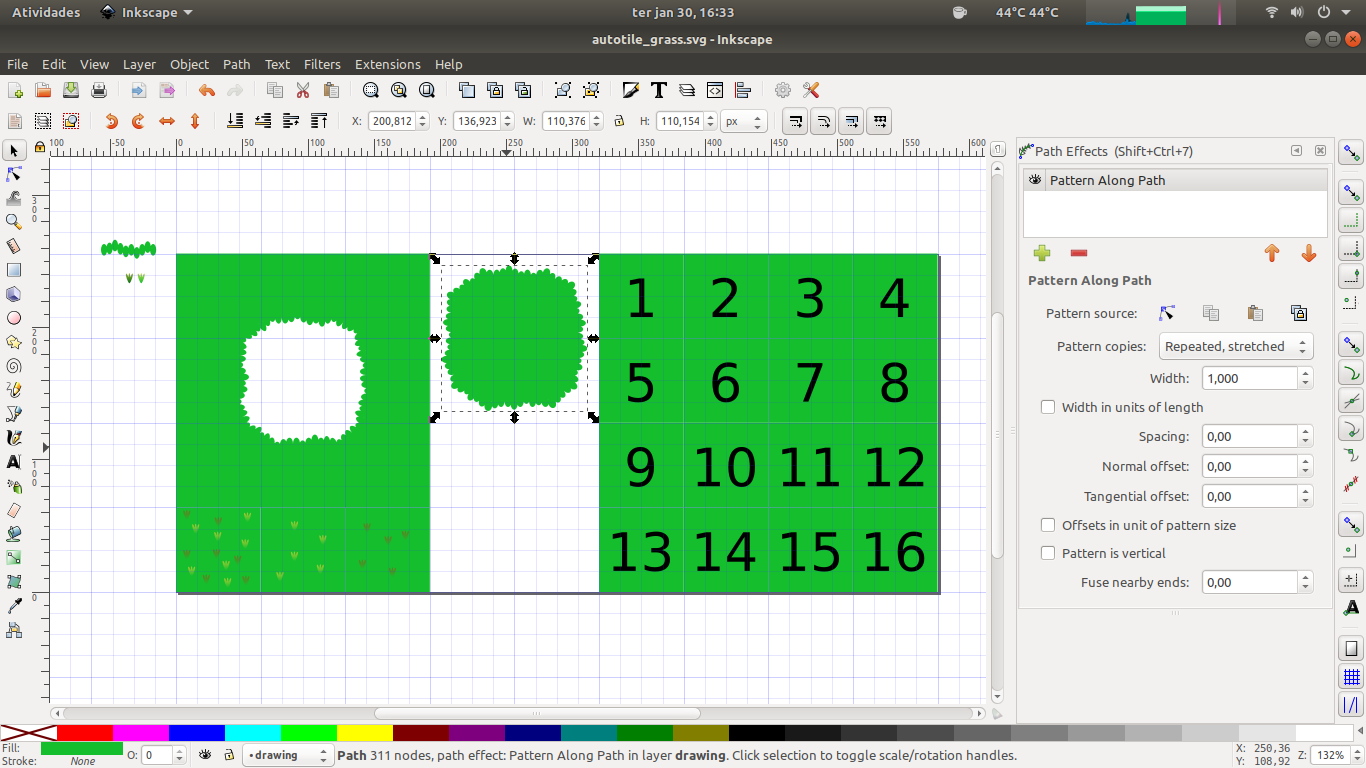This screenshot has height=768, width=1366.
Task: Open the Filters menu
Action: click(x=322, y=64)
